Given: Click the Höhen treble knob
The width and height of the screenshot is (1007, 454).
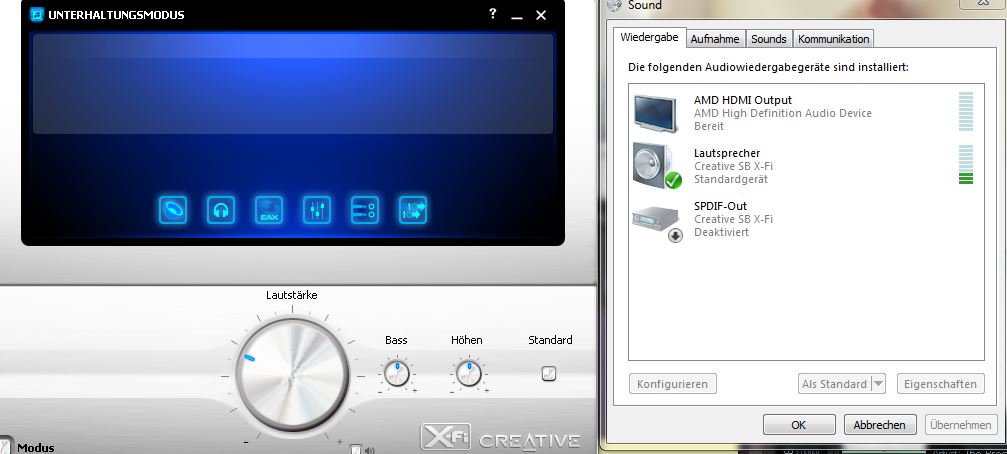Looking at the screenshot, I should [468, 373].
